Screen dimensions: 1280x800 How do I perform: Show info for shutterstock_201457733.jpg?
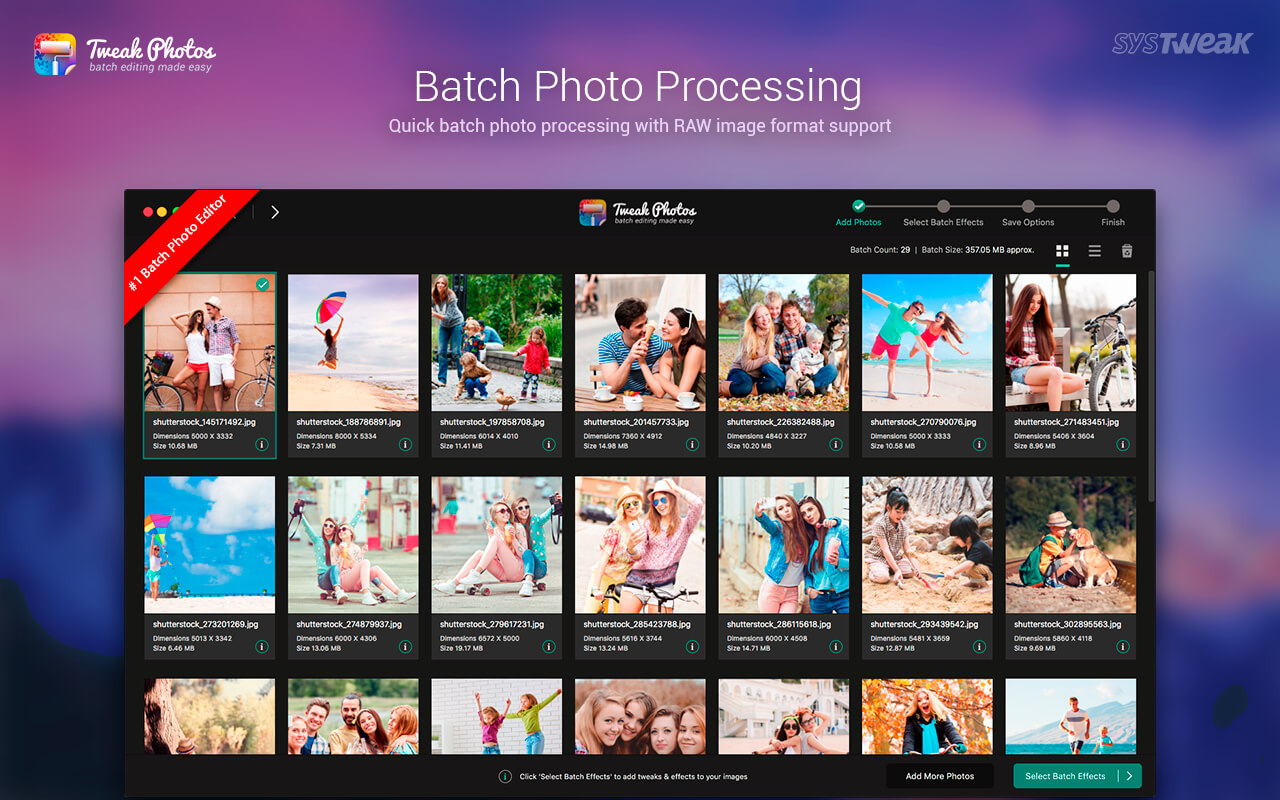coord(692,444)
